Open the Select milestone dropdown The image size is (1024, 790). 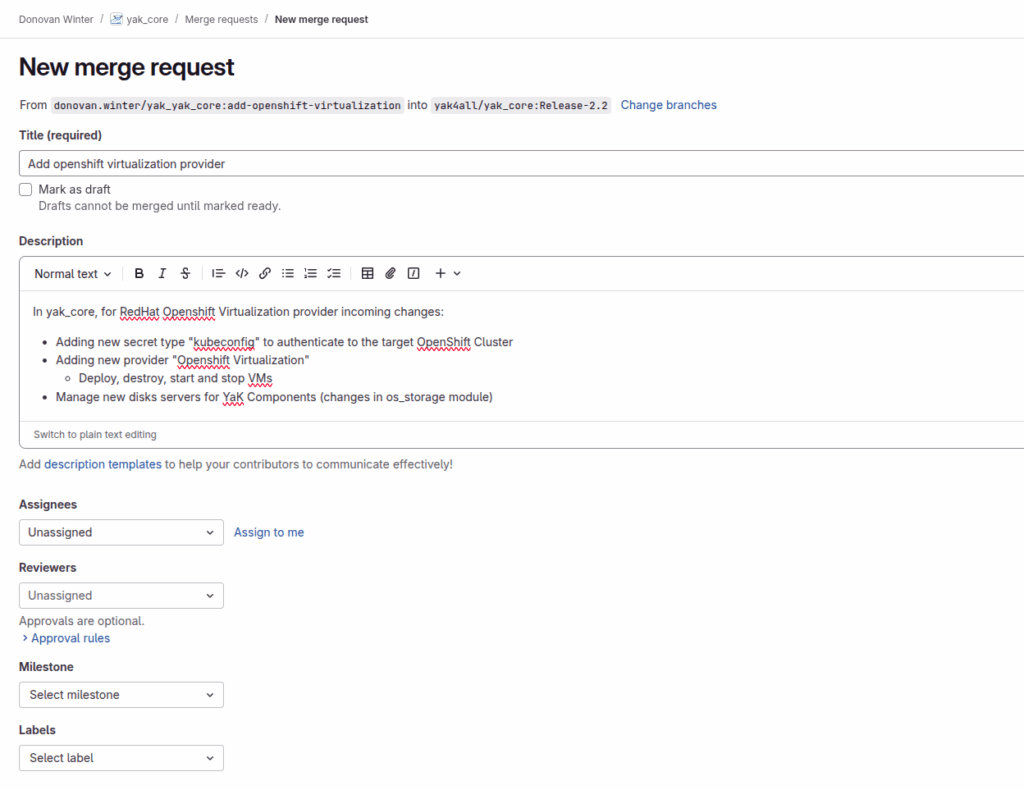121,695
